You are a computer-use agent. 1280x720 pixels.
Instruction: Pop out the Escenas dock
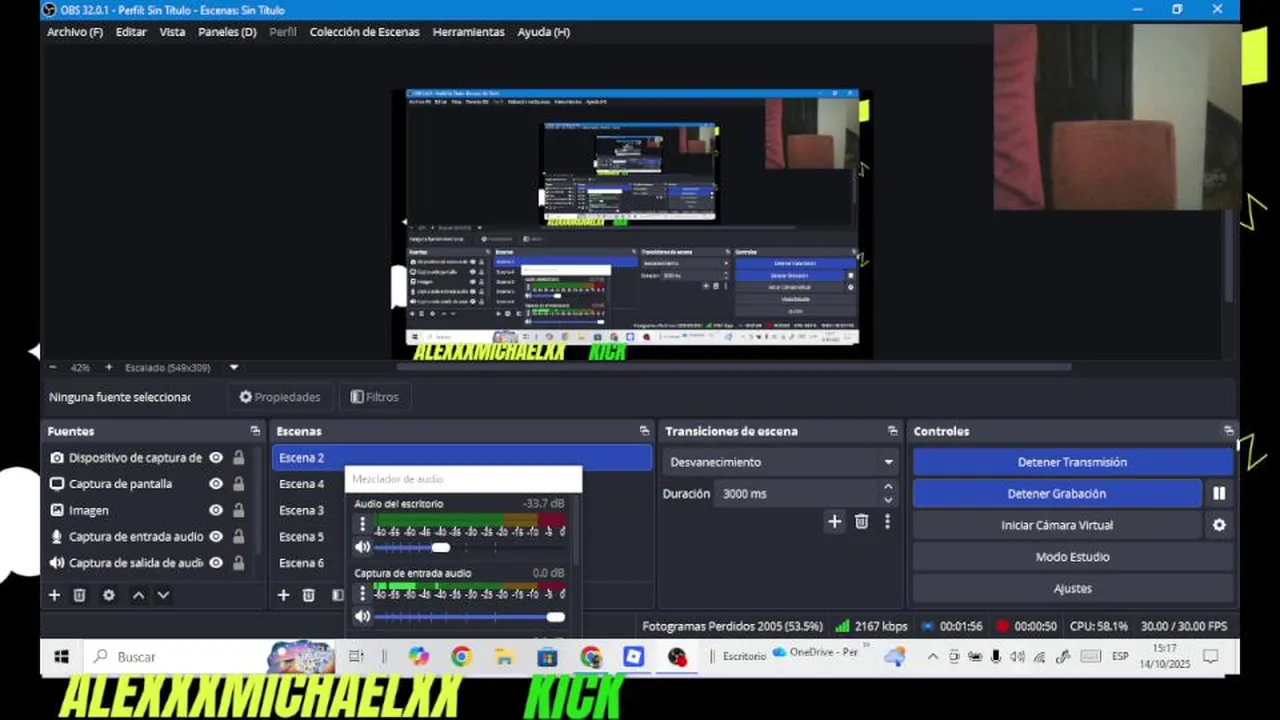tap(644, 431)
